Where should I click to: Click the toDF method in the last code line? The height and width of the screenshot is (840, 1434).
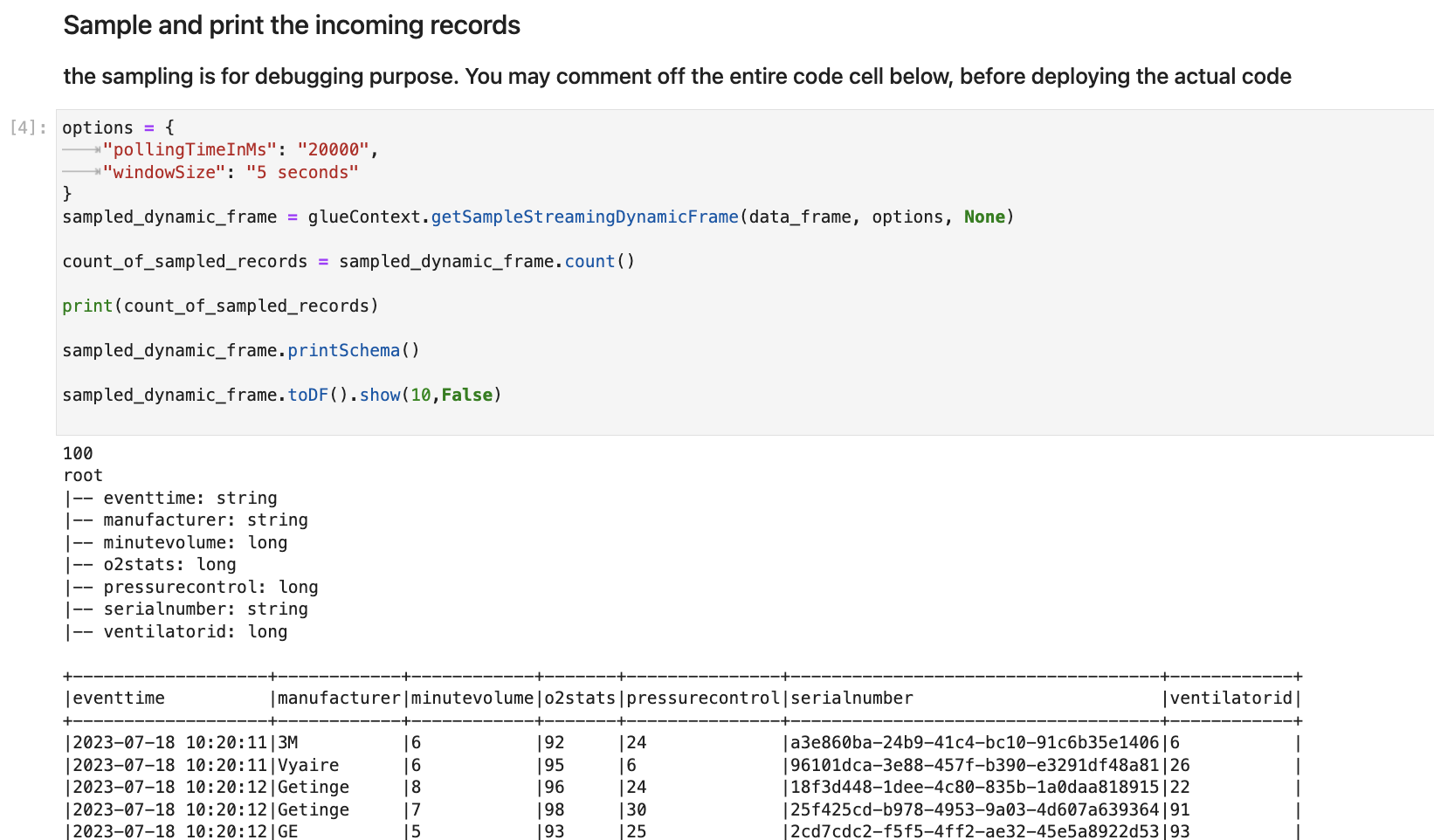click(x=307, y=396)
